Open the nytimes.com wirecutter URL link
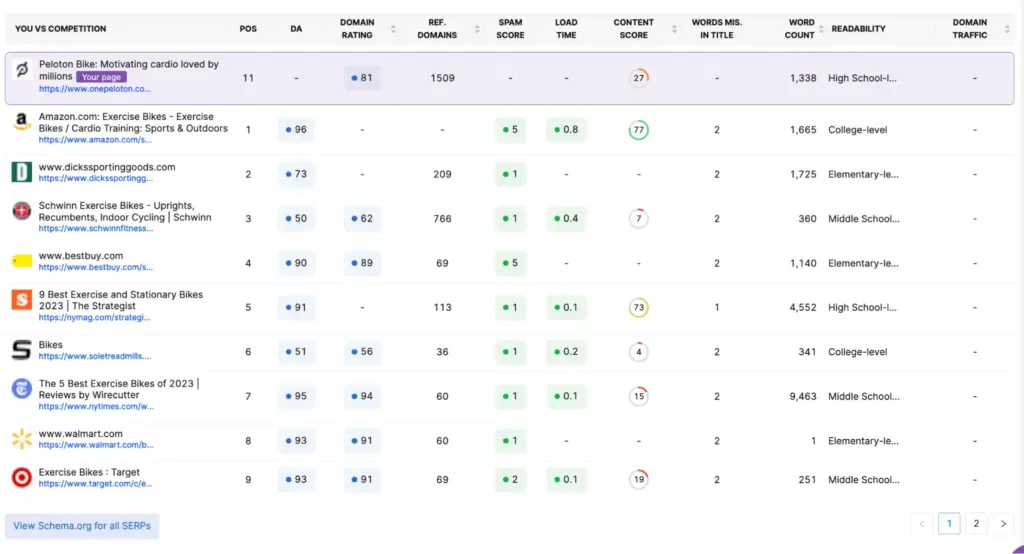1024x554 pixels. 96,406
